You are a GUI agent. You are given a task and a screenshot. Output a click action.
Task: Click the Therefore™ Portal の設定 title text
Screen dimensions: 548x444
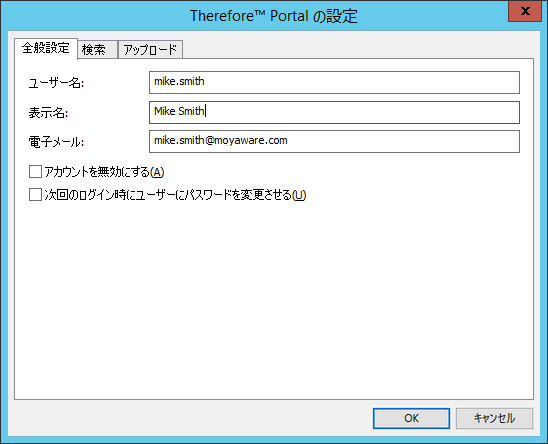click(274, 16)
